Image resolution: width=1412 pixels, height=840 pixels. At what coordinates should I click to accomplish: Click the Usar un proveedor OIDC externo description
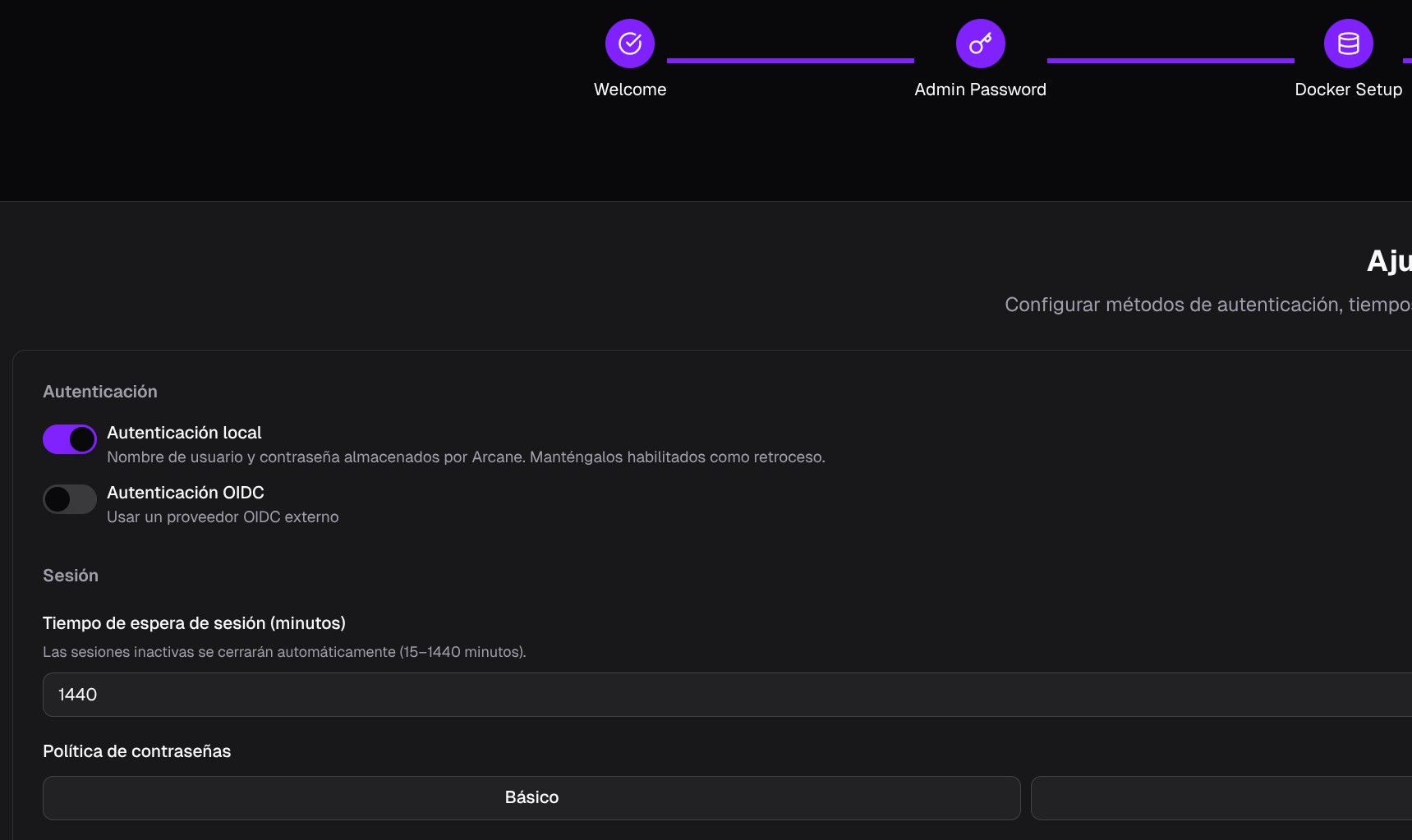click(223, 517)
